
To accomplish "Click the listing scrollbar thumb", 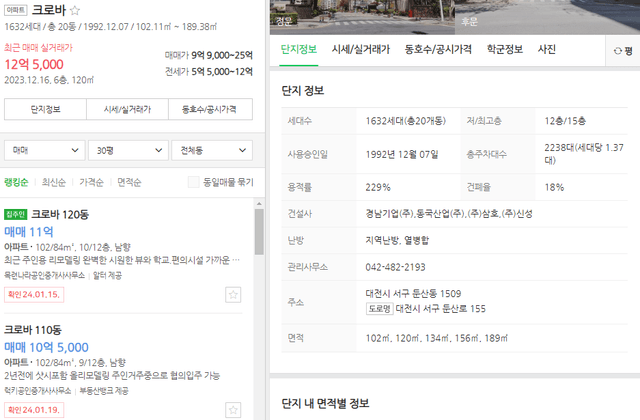I will (x=259, y=232).
